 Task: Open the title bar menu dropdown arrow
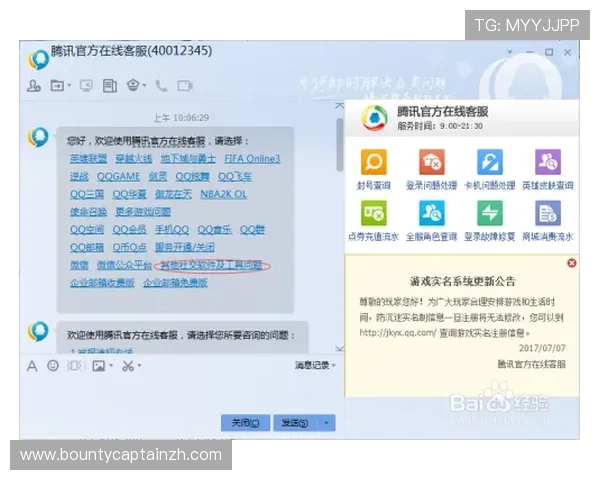coord(510,52)
